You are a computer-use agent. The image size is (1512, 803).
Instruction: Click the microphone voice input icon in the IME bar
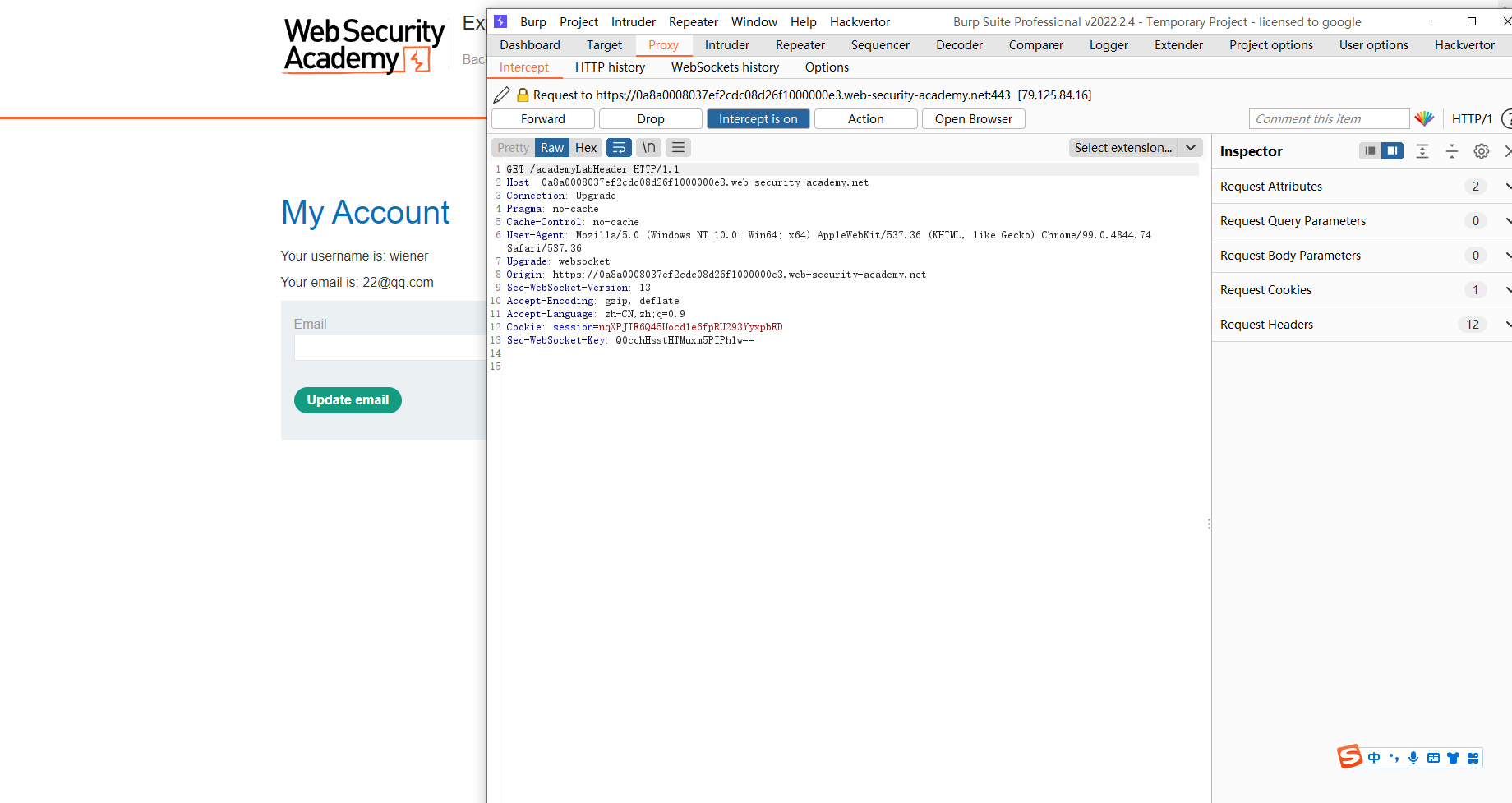coord(1413,758)
